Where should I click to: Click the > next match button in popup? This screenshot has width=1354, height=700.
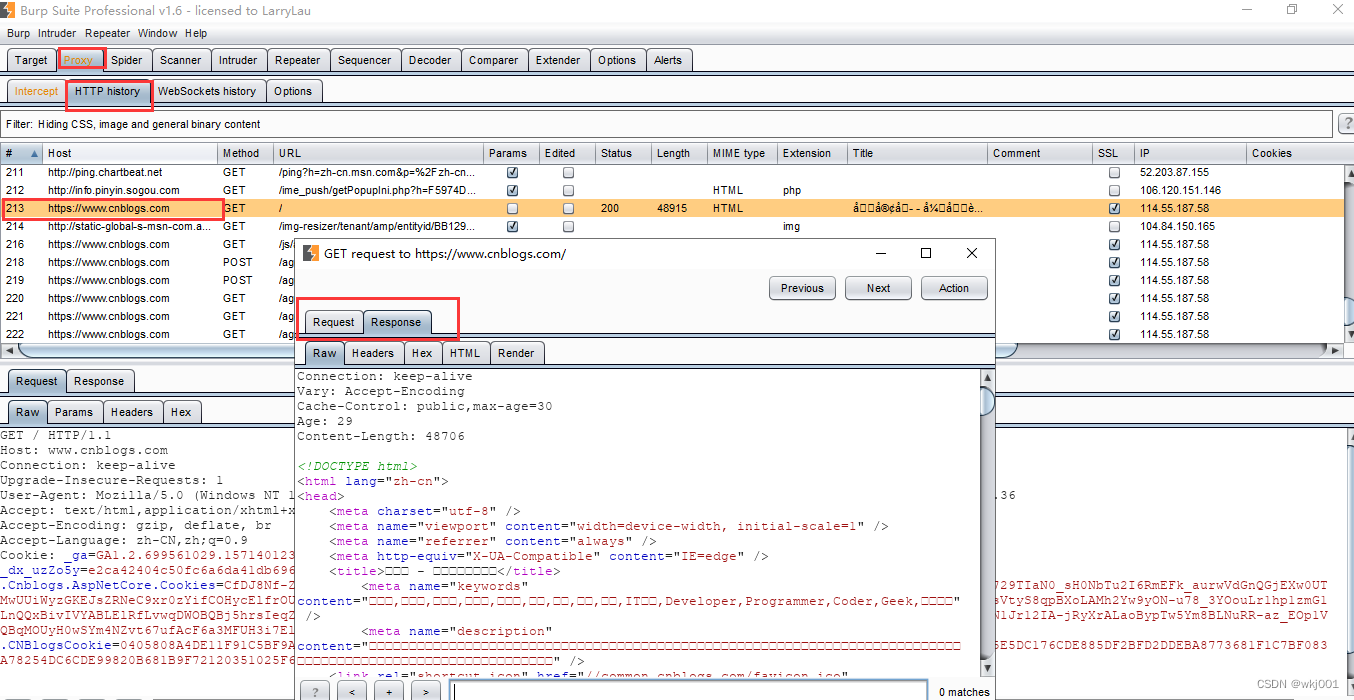(x=425, y=691)
